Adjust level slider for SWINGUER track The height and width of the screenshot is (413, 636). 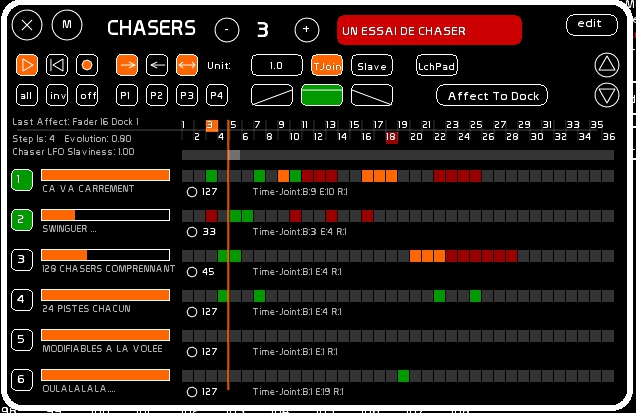point(105,215)
